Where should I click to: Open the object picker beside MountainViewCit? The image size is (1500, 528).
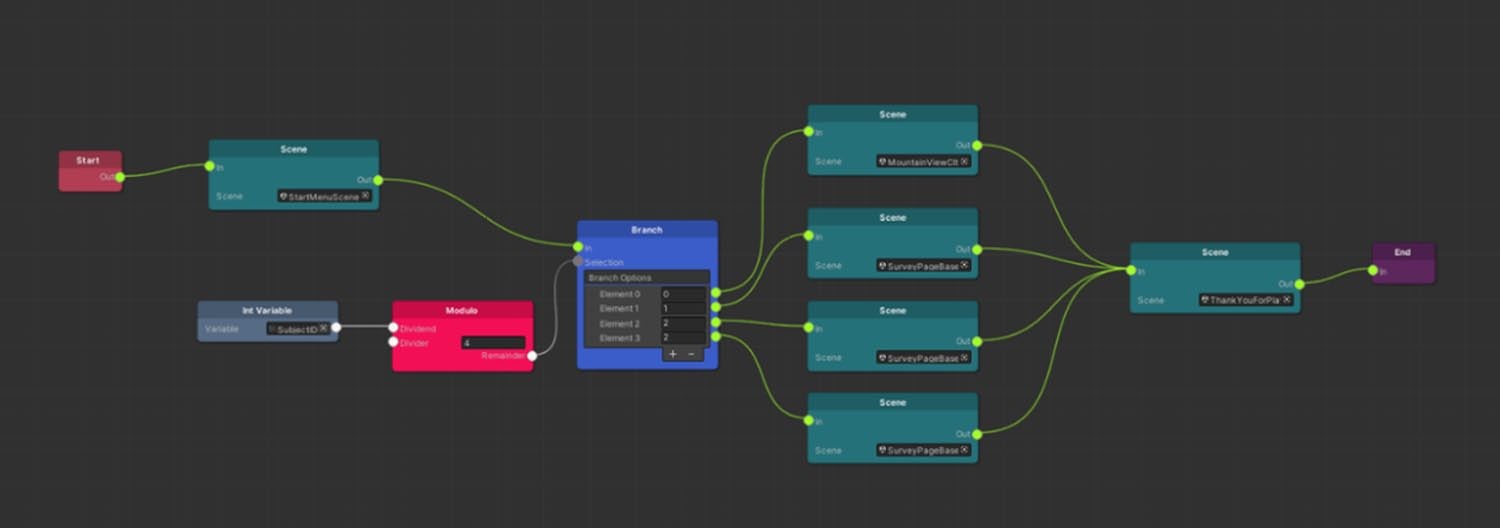click(964, 161)
